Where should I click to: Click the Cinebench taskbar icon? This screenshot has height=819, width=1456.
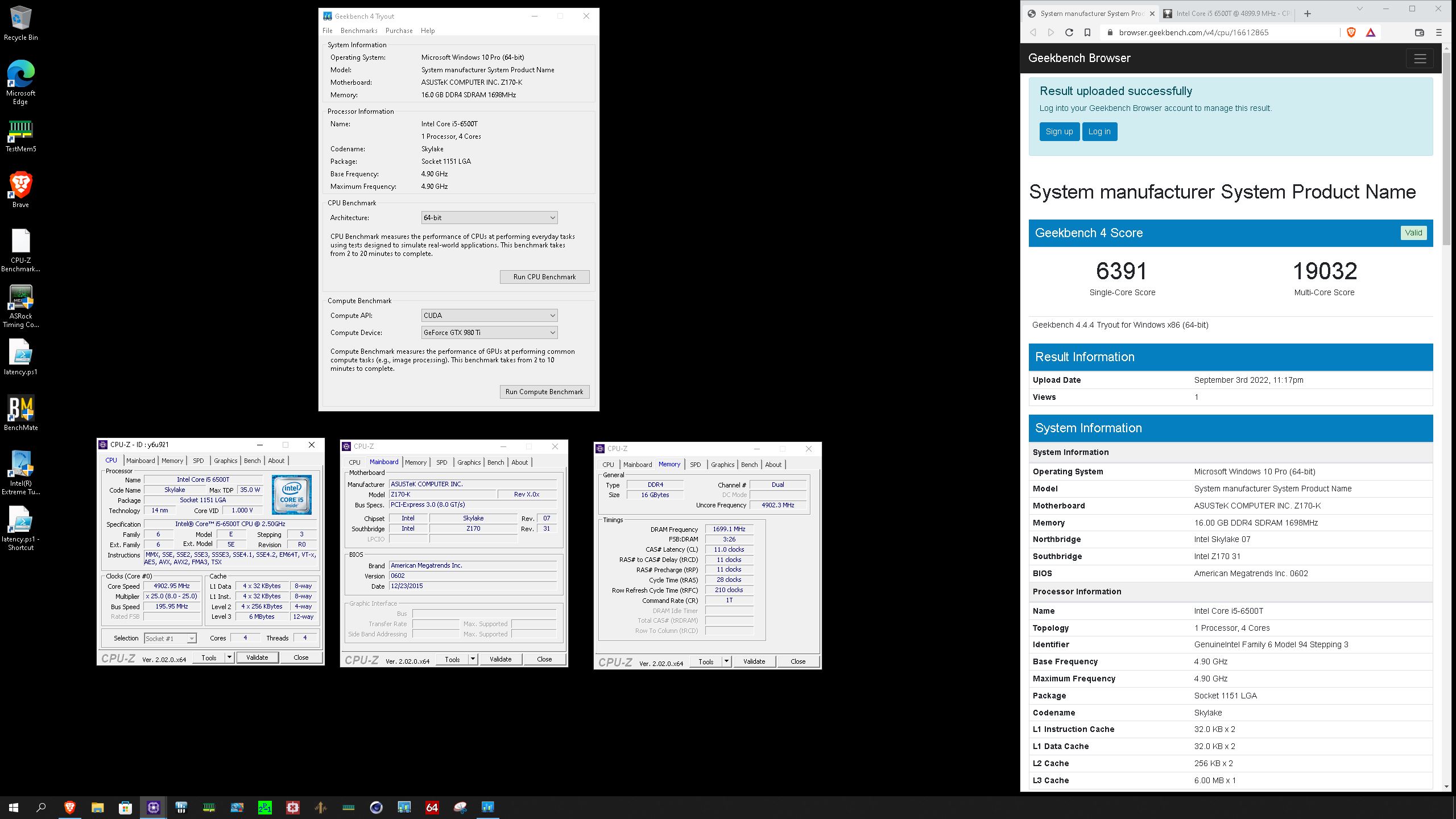point(377,807)
